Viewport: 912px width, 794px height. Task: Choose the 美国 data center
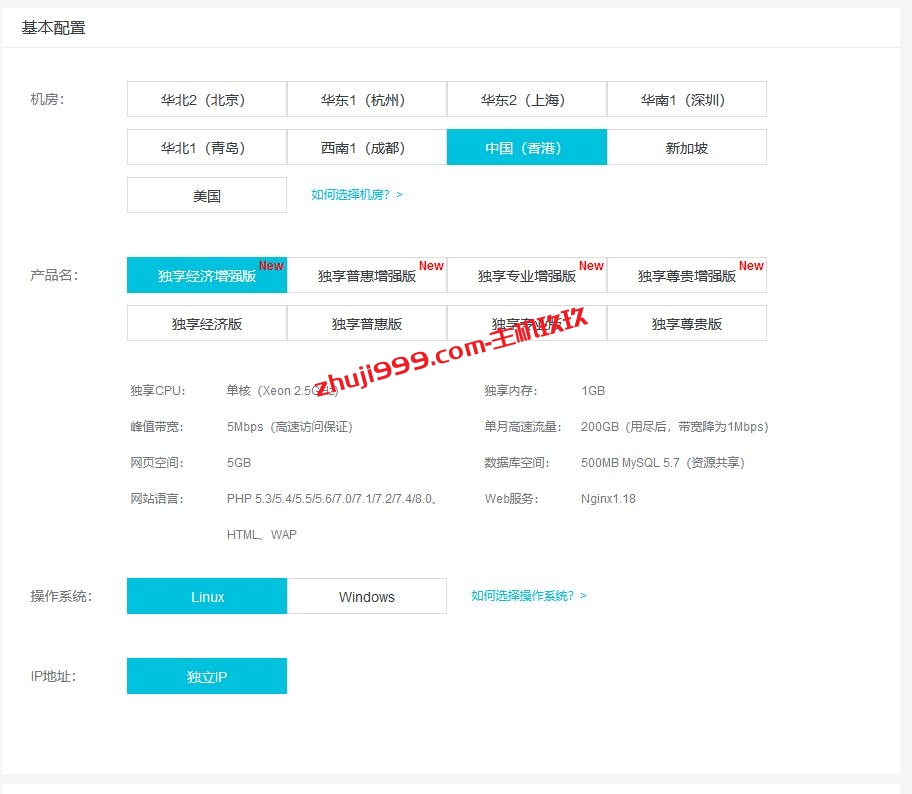(206, 195)
